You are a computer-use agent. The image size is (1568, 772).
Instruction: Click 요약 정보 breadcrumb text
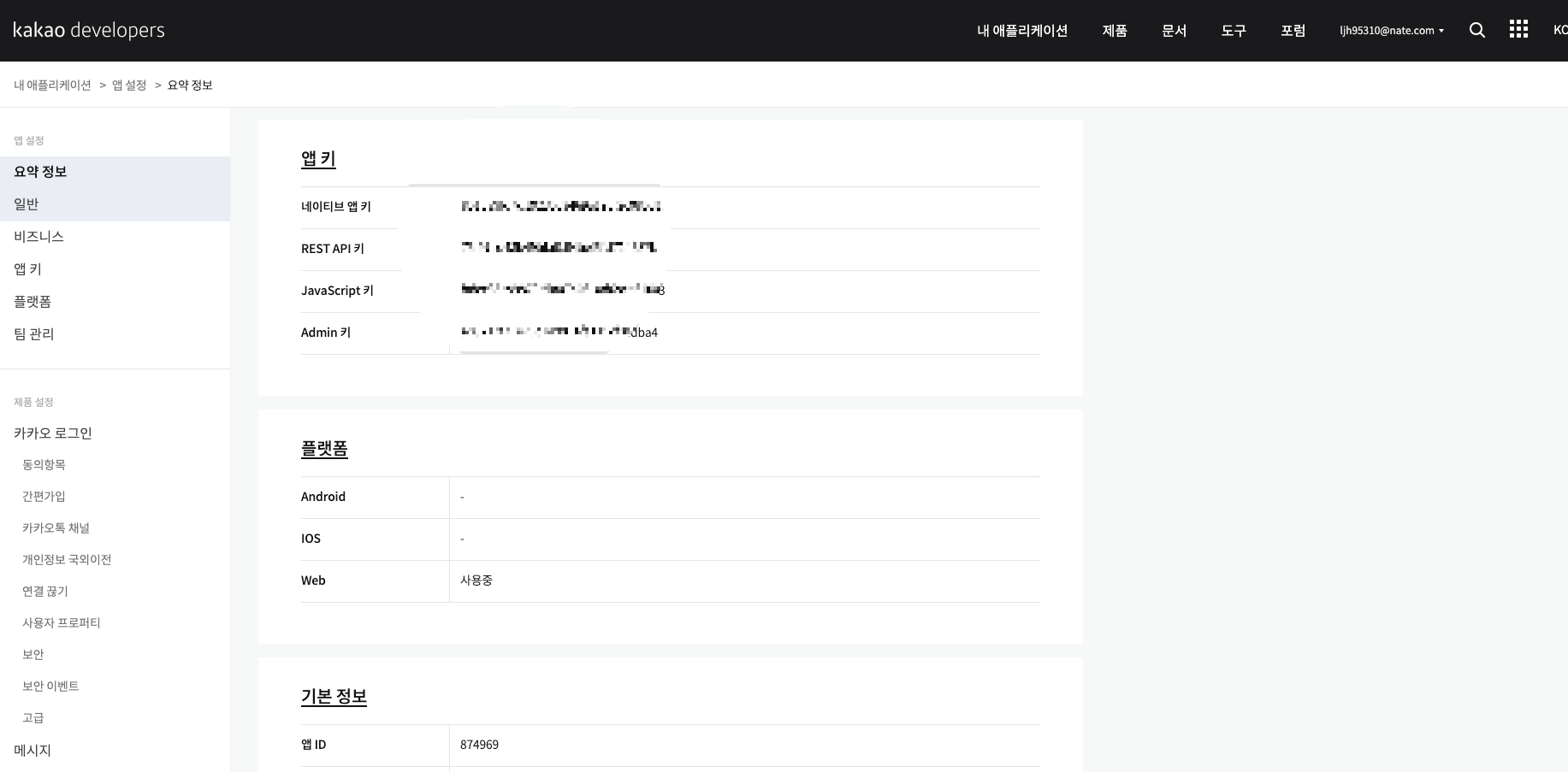click(x=190, y=85)
